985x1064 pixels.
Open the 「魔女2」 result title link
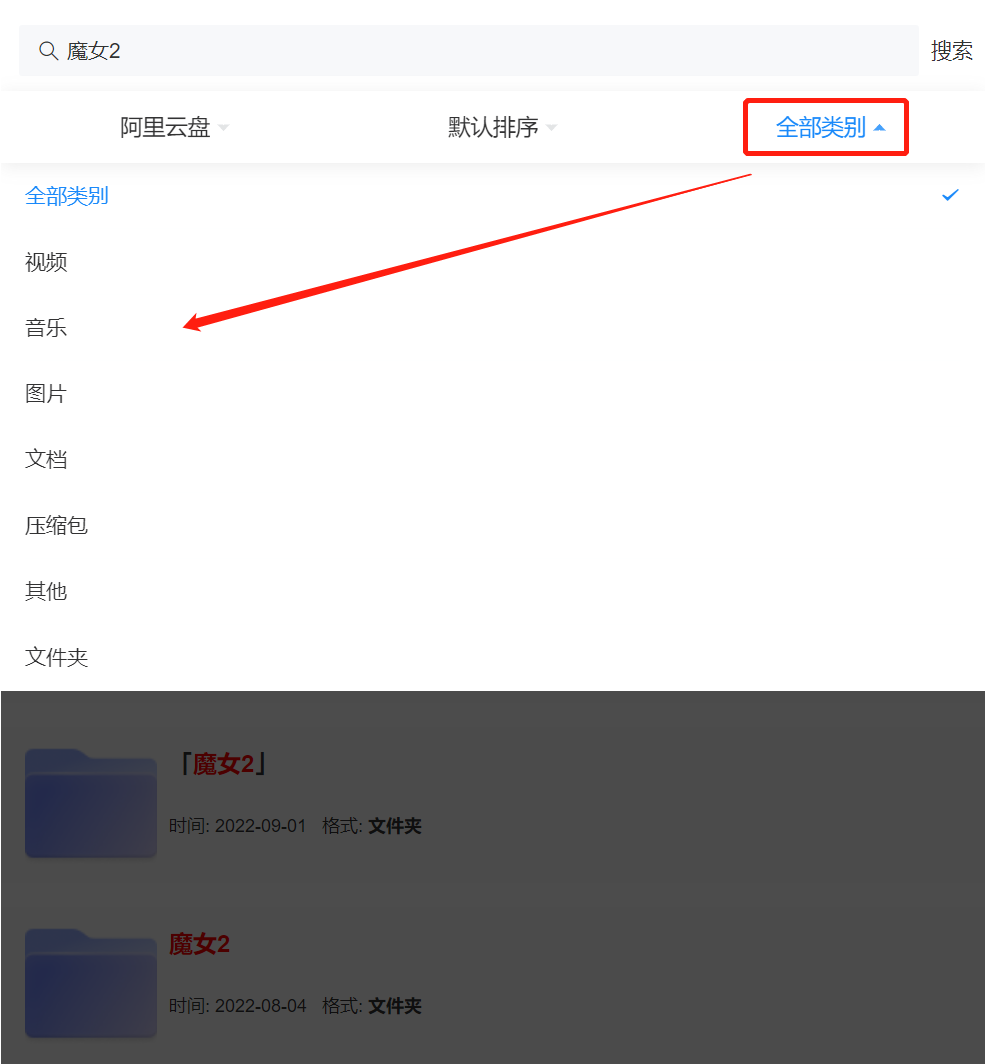(x=223, y=764)
